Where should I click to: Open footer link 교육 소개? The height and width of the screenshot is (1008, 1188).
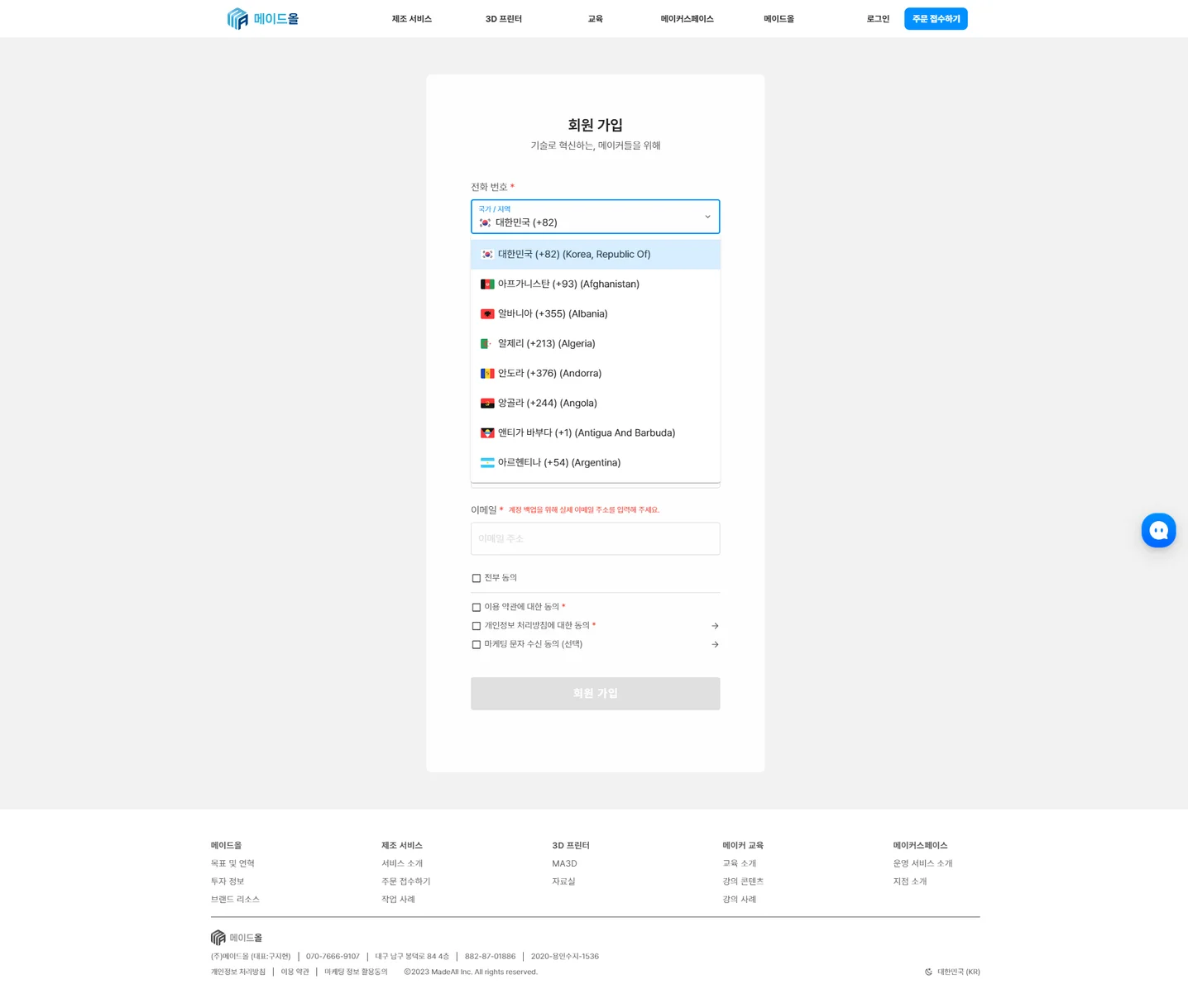pos(739,863)
